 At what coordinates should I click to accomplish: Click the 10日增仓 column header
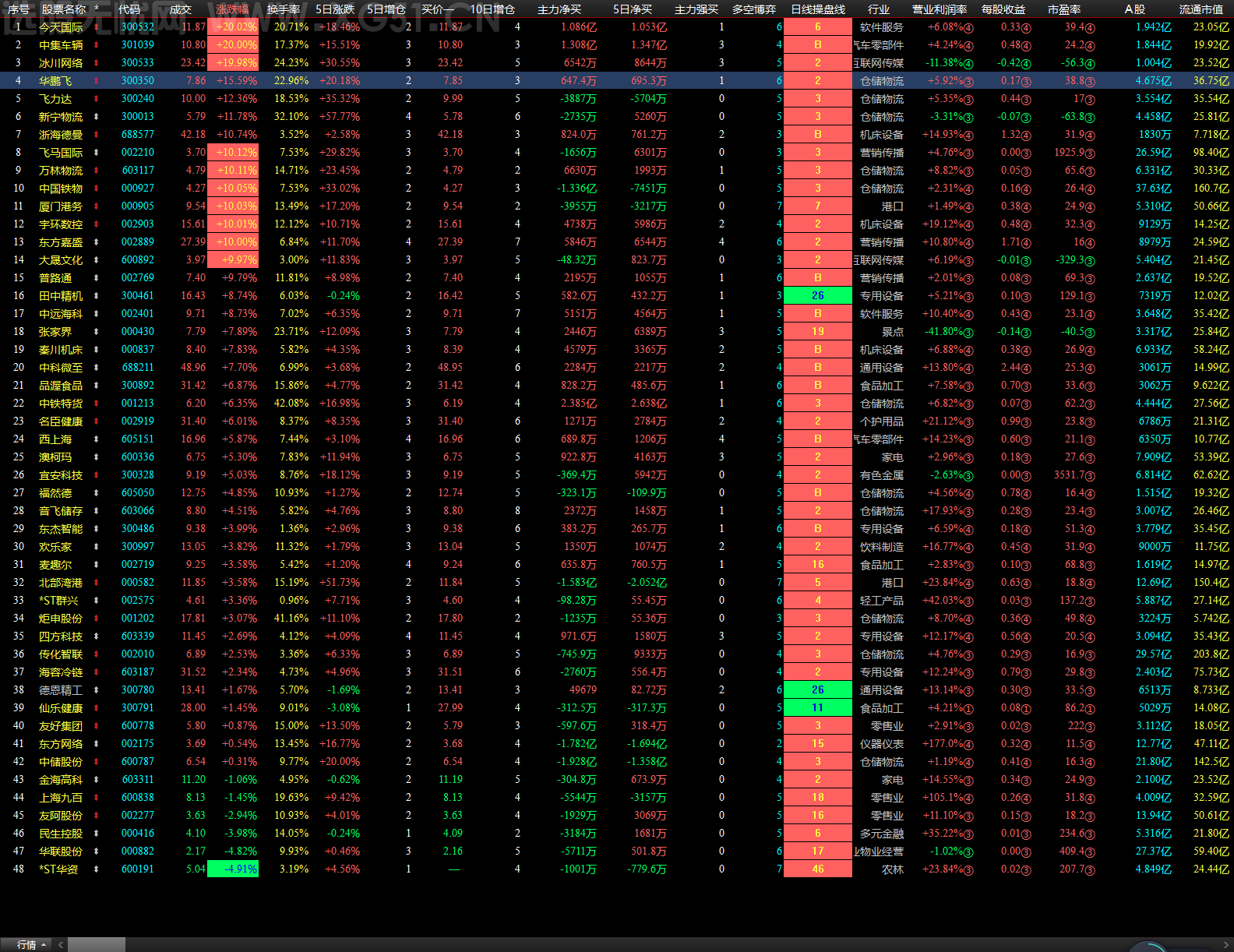coord(492,9)
